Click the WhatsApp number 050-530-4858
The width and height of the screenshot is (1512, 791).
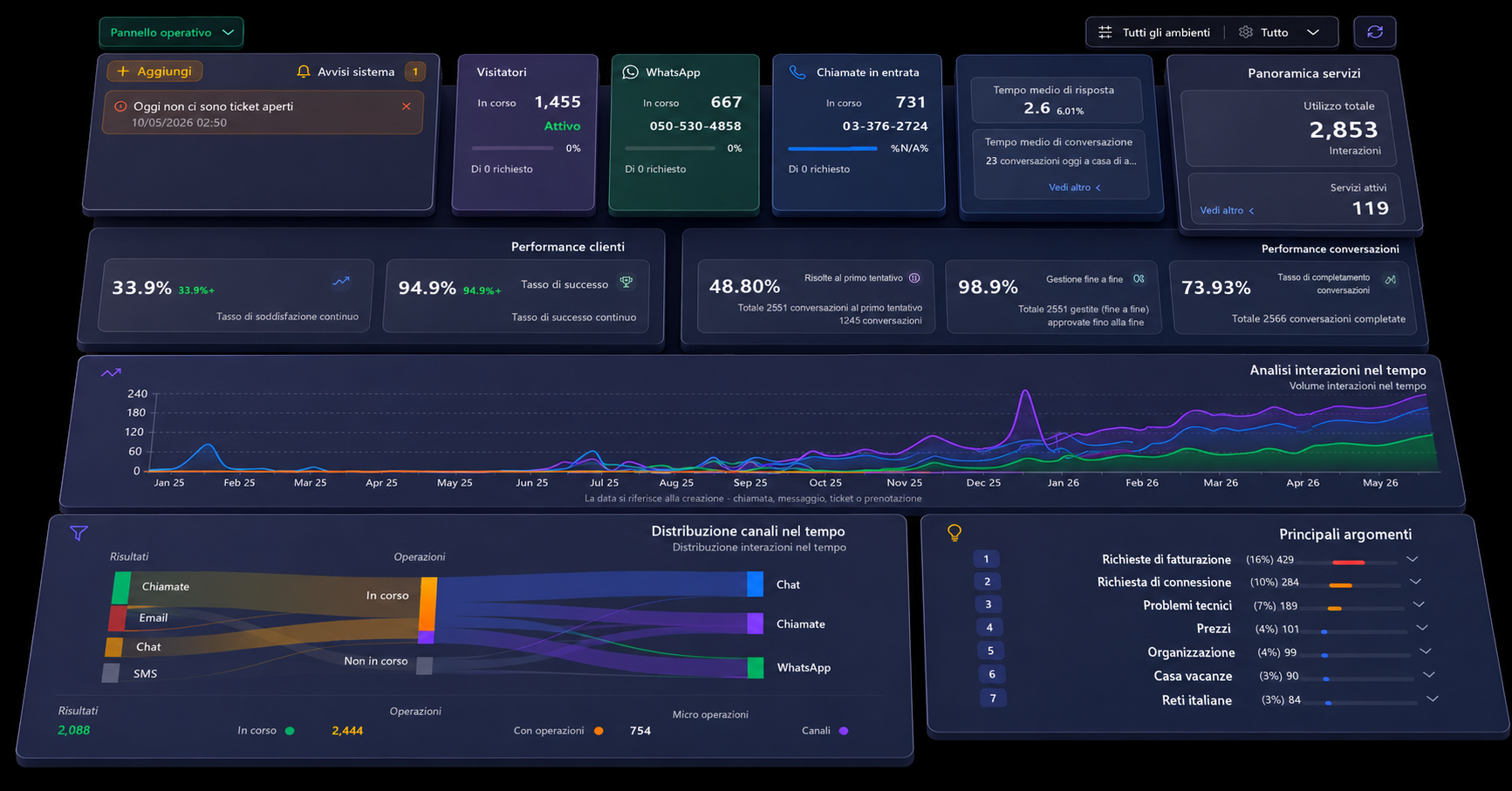[x=695, y=126]
